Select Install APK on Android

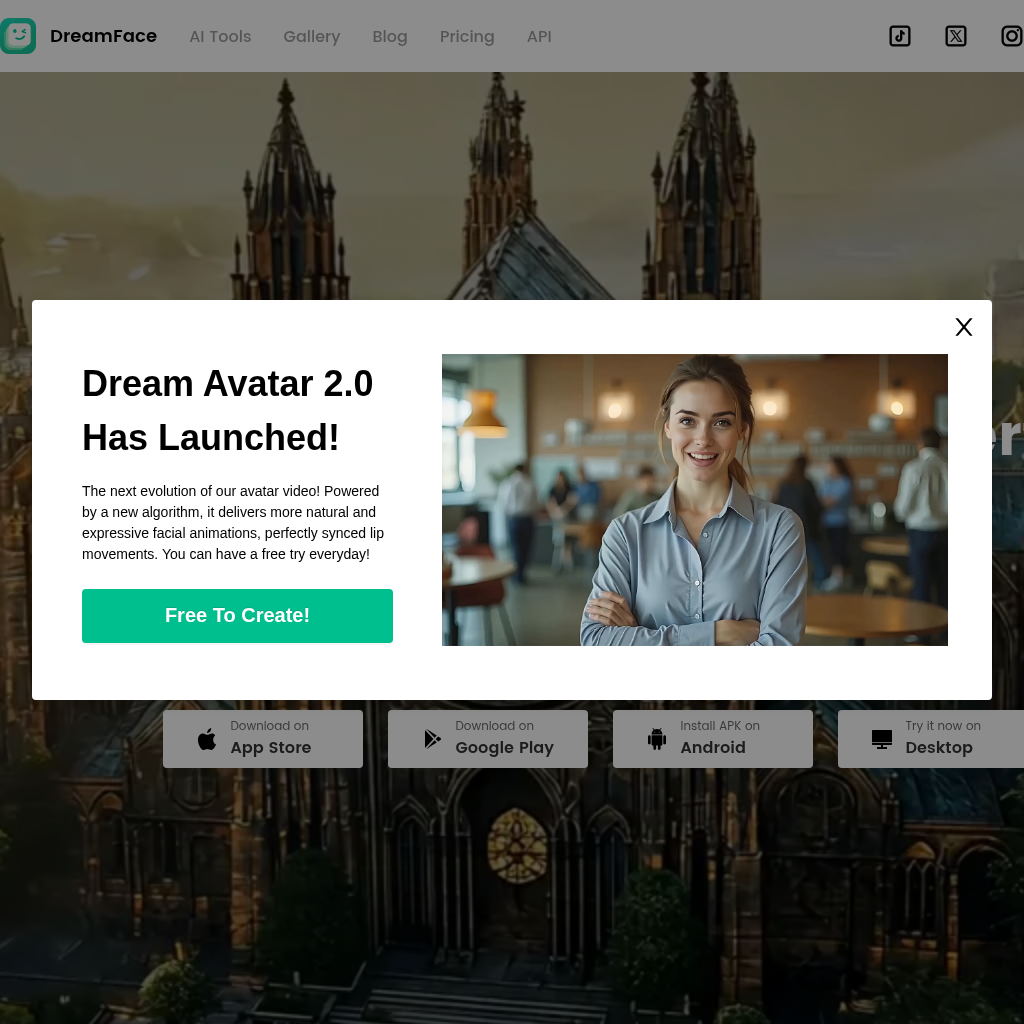712,738
